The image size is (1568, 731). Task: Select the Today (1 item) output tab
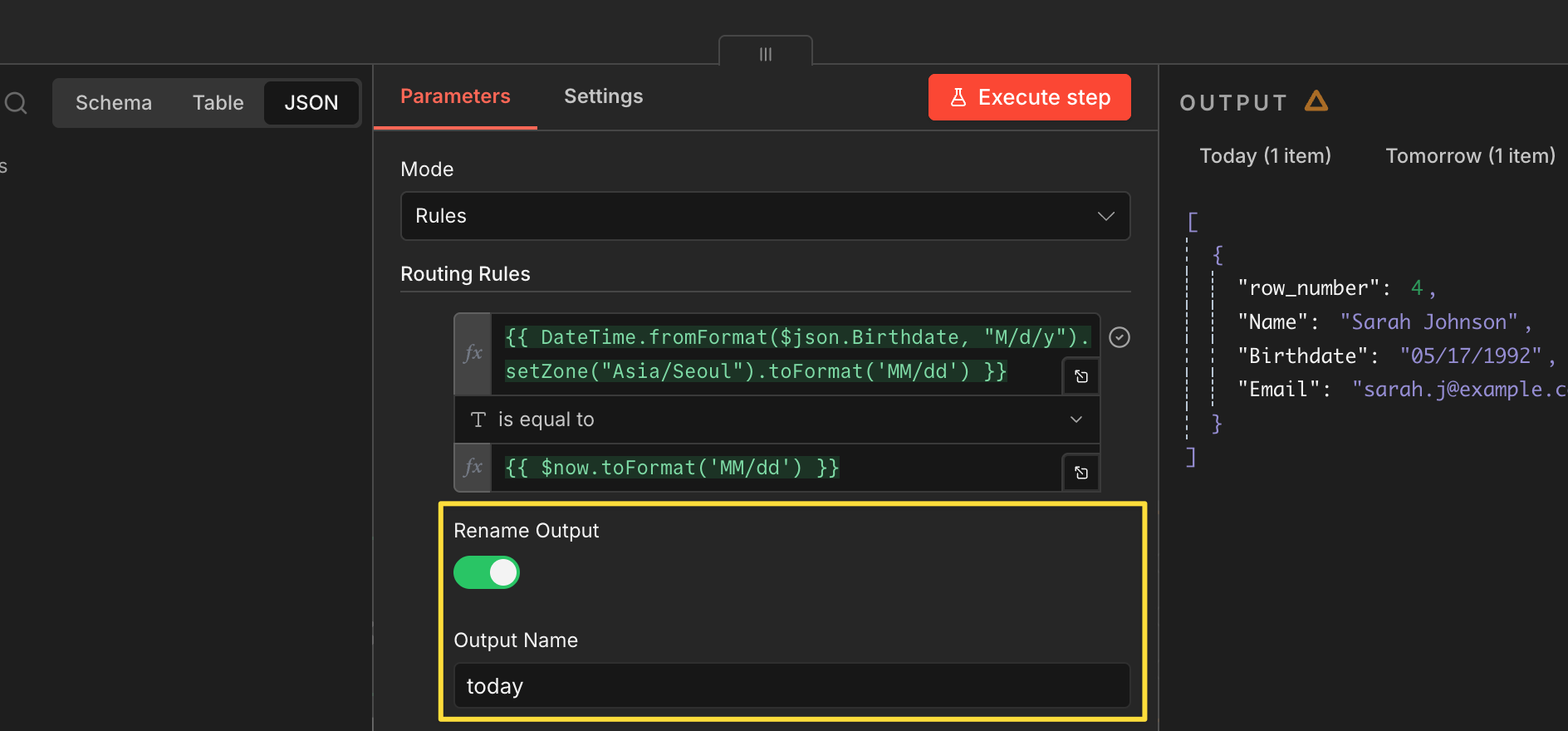click(x=1266, y=156)
